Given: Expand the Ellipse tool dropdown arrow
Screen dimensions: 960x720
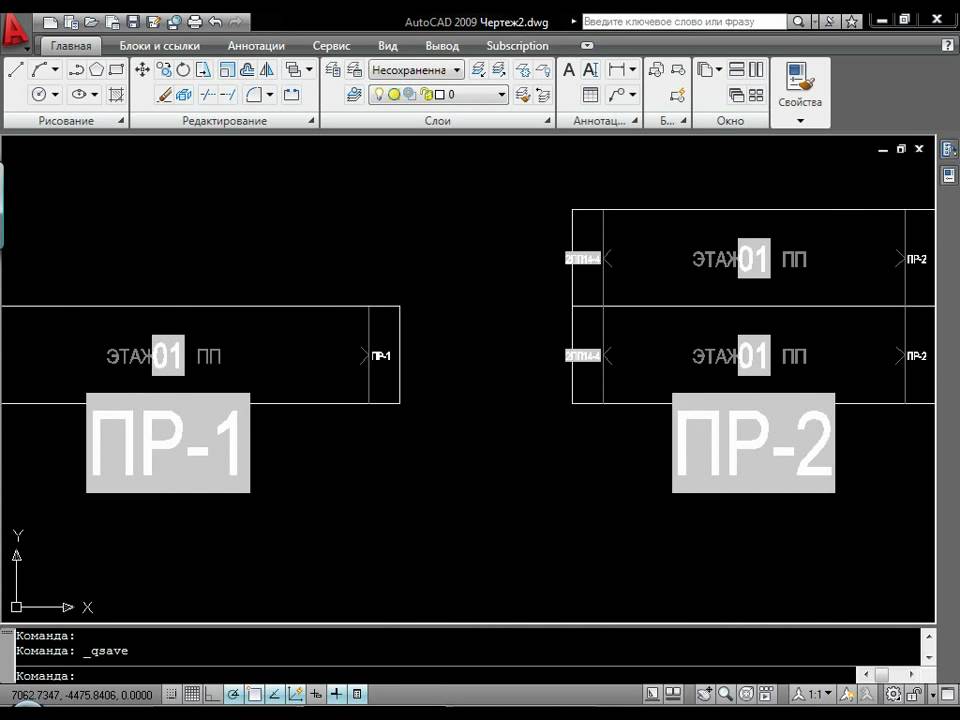Looking at the screenshot, I should [94, 95].
